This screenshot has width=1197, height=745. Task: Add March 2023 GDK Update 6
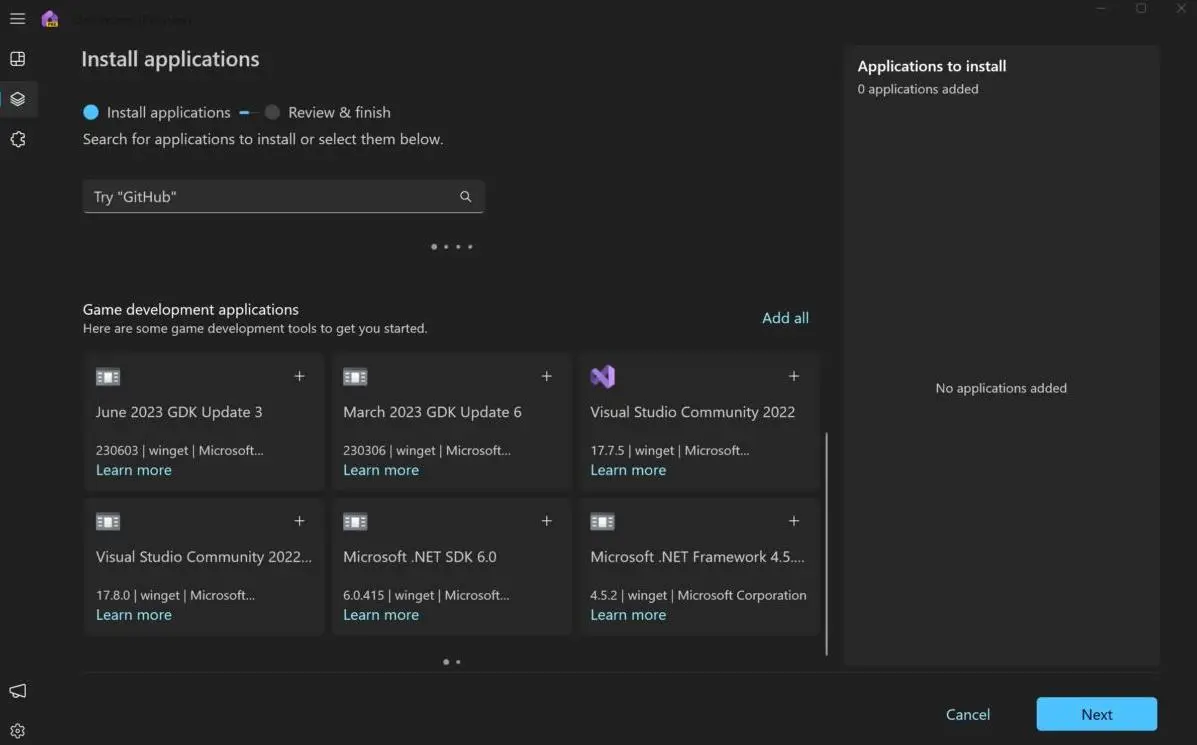546,376
